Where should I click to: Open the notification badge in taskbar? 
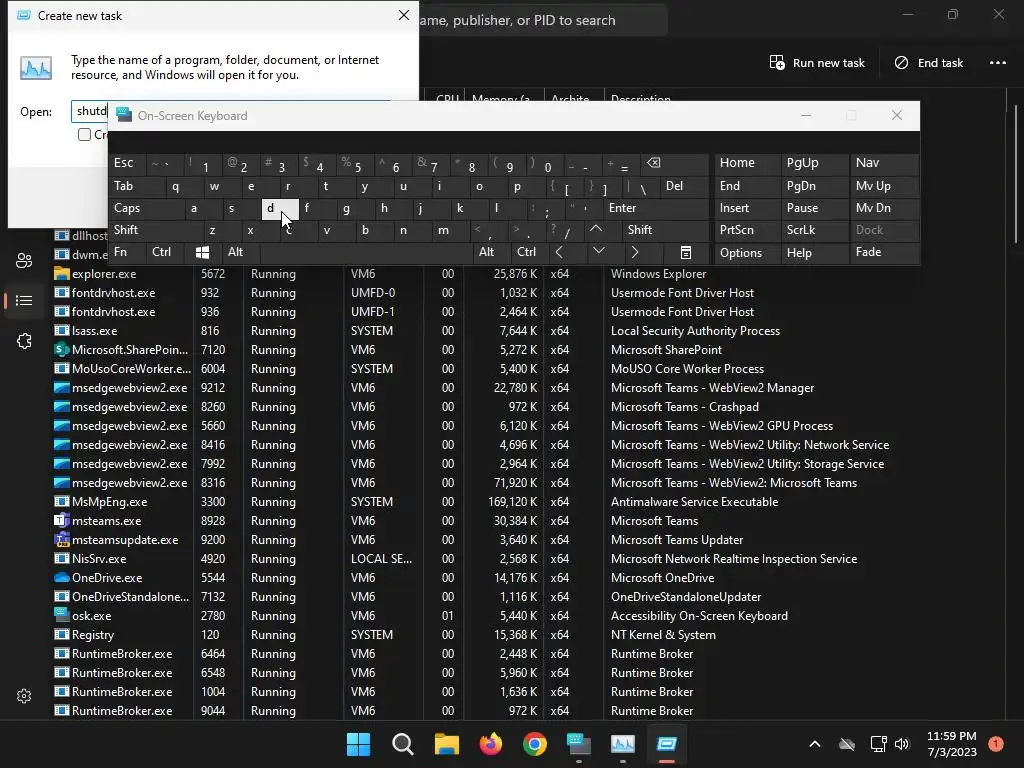point(996,743)
